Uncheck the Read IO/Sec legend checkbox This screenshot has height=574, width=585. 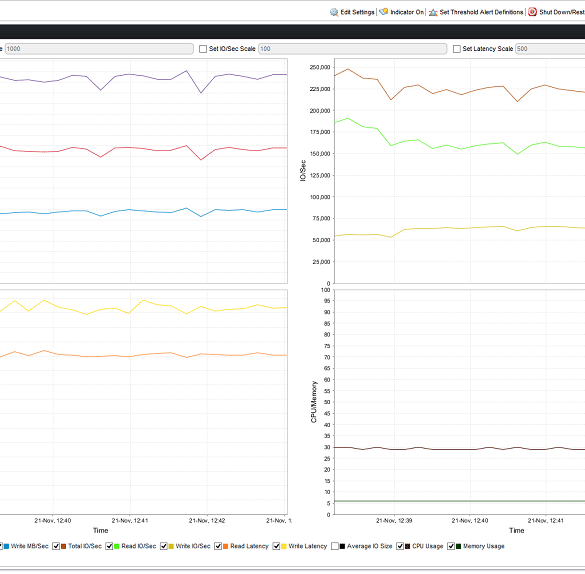coord(109,547)
